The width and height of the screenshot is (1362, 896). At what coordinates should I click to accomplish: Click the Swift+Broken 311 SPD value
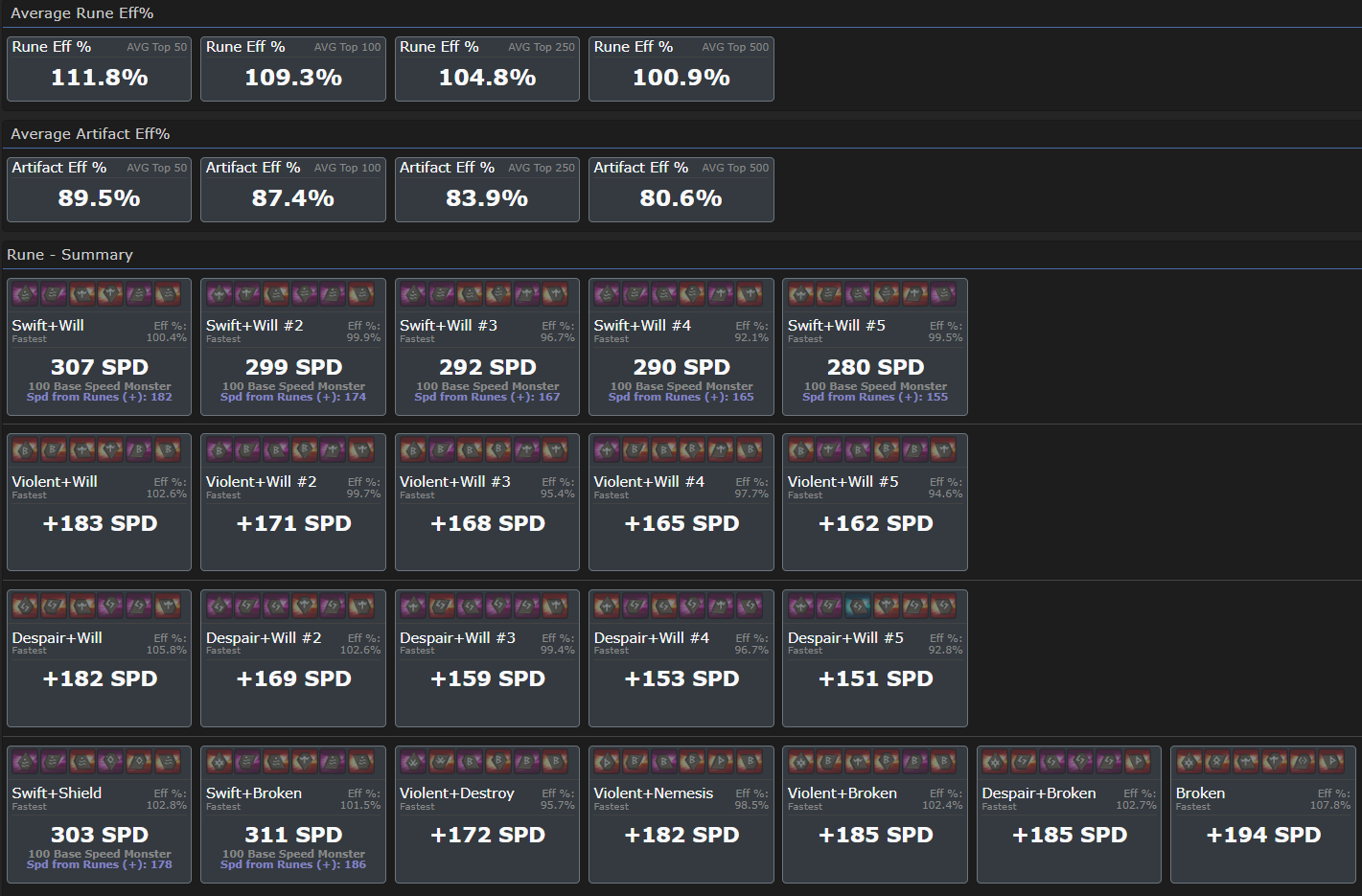(293, 835)
